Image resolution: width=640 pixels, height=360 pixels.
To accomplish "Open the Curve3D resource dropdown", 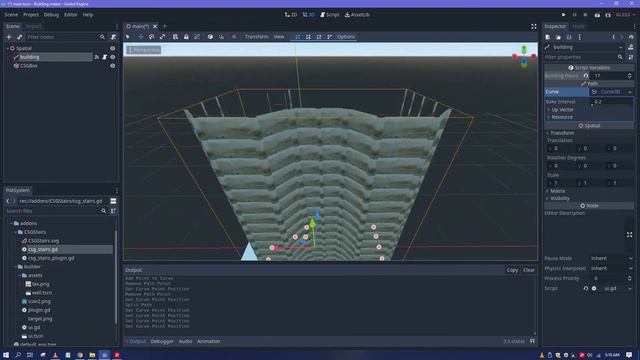I will click(630, 92).
